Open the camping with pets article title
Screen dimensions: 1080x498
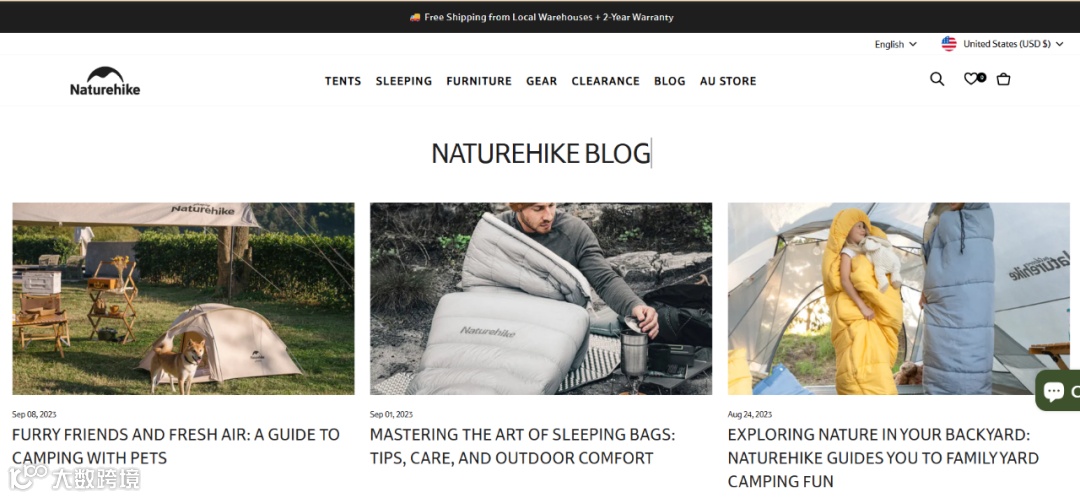click(x=176, y=446)
